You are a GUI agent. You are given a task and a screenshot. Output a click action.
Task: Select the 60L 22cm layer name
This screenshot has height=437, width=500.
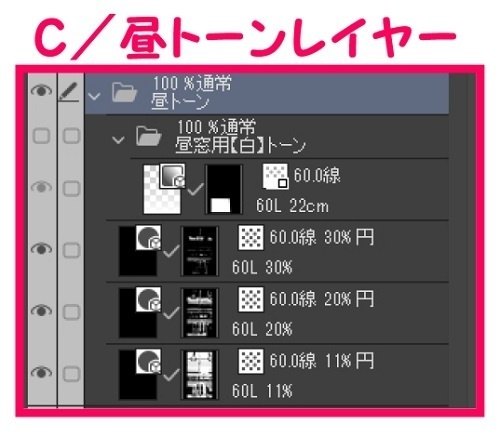coord(292,206)
